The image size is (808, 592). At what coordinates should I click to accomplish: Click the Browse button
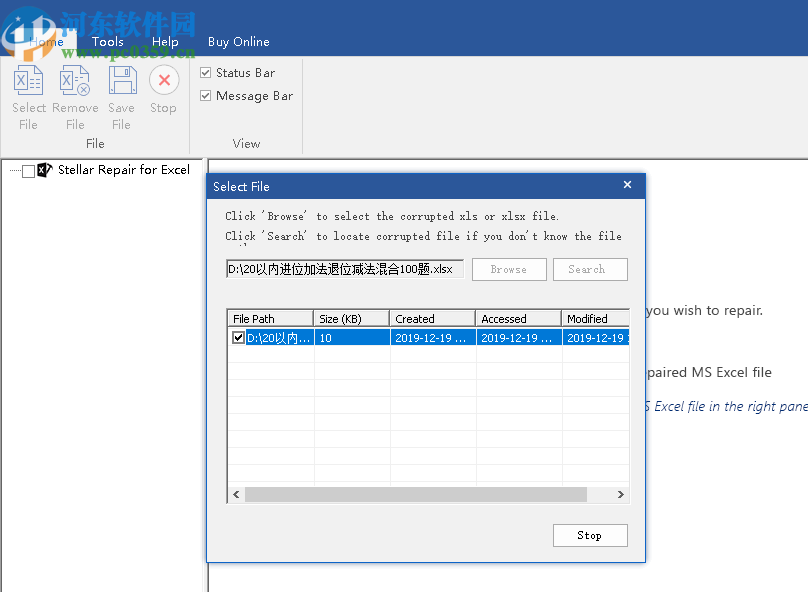[x=509, y=269]
